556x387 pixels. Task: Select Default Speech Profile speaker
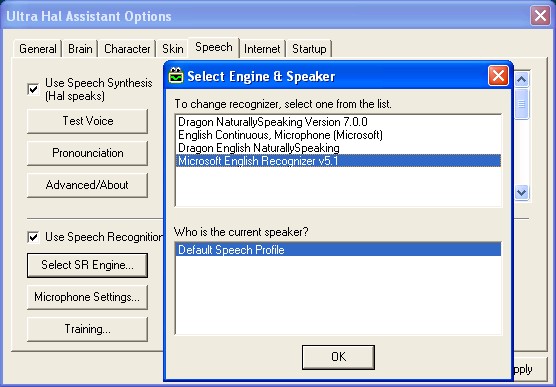coord(338,250)
